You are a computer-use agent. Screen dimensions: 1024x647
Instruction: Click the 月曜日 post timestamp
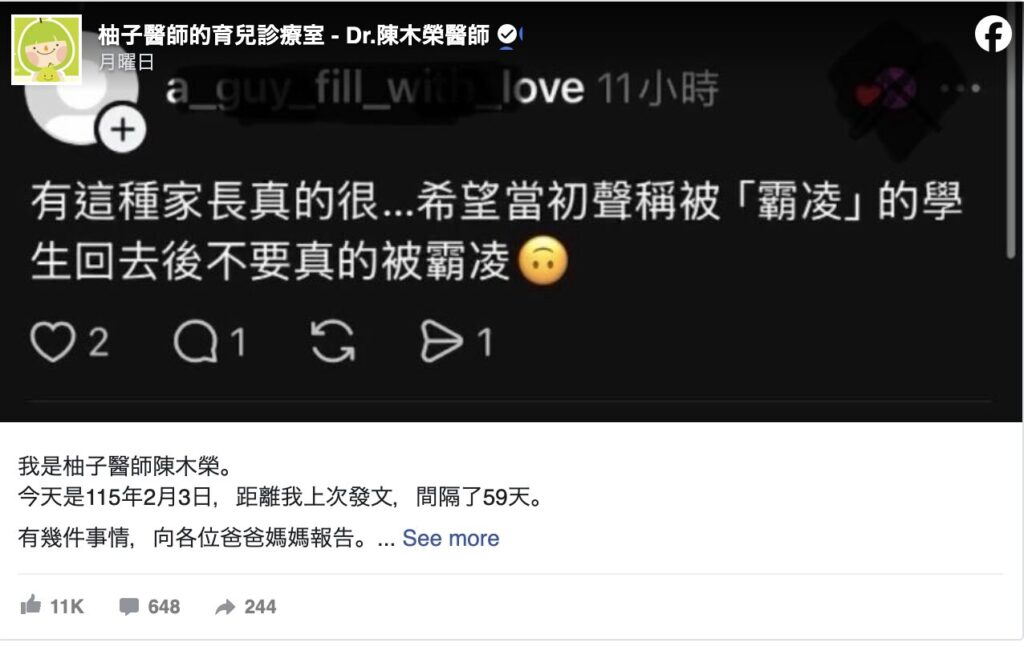coord(127,62)
